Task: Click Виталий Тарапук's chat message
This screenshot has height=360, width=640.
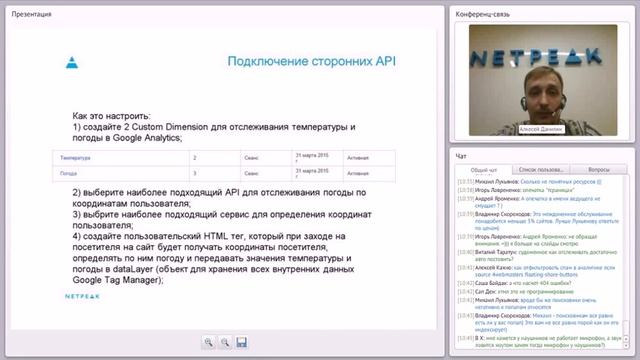Action: [x=537, y=256]
